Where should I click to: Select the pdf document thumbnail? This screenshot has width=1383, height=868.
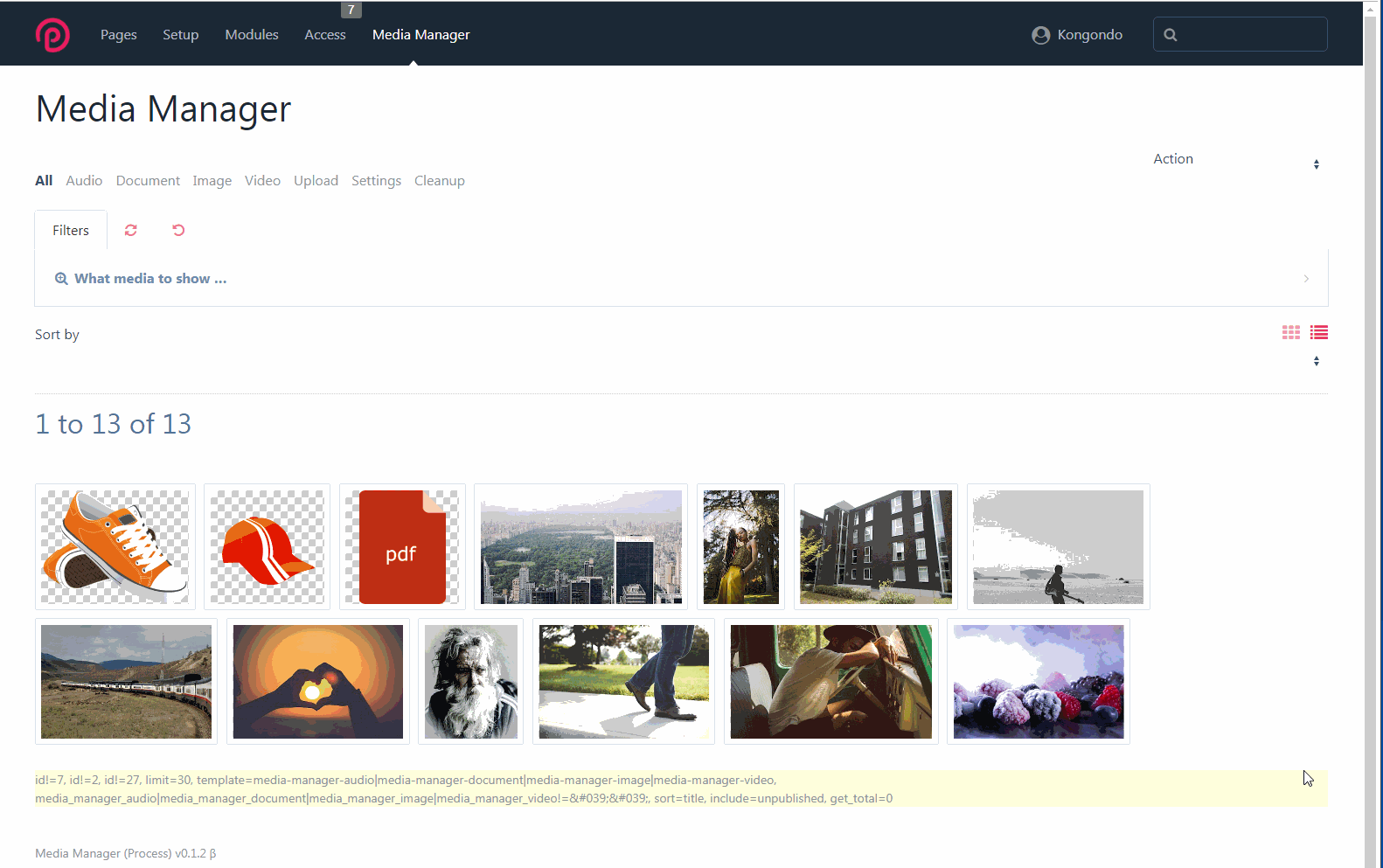pyautogui.click(x=402, y=547)
